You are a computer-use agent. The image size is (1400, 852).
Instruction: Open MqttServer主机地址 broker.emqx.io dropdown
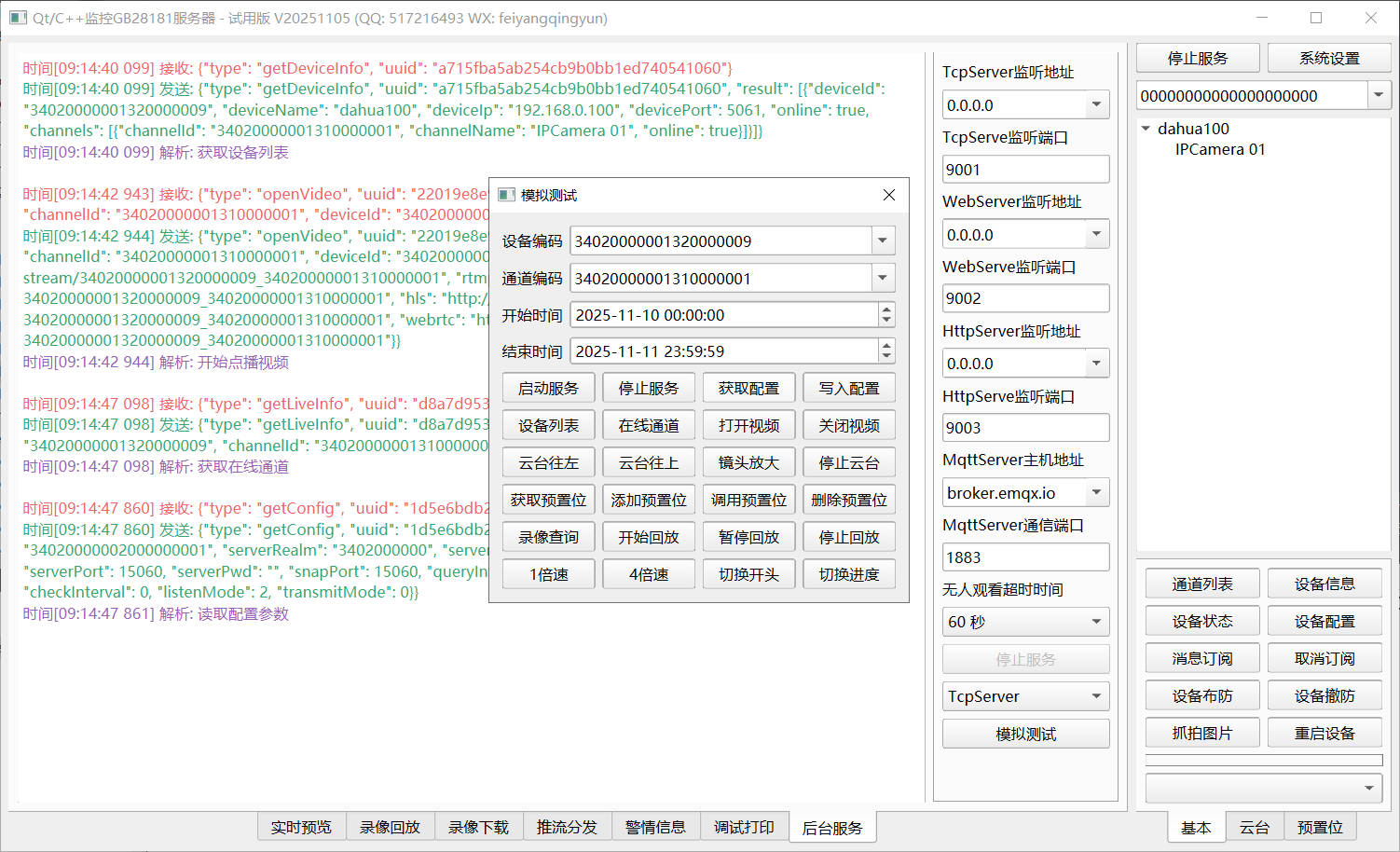point(1097,492)
